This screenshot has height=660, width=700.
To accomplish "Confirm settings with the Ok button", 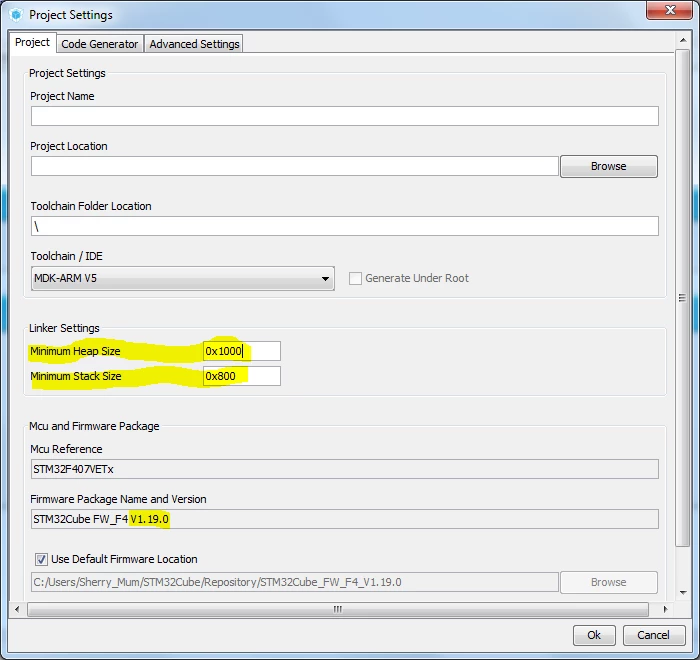I will click(x=594, y=635).
